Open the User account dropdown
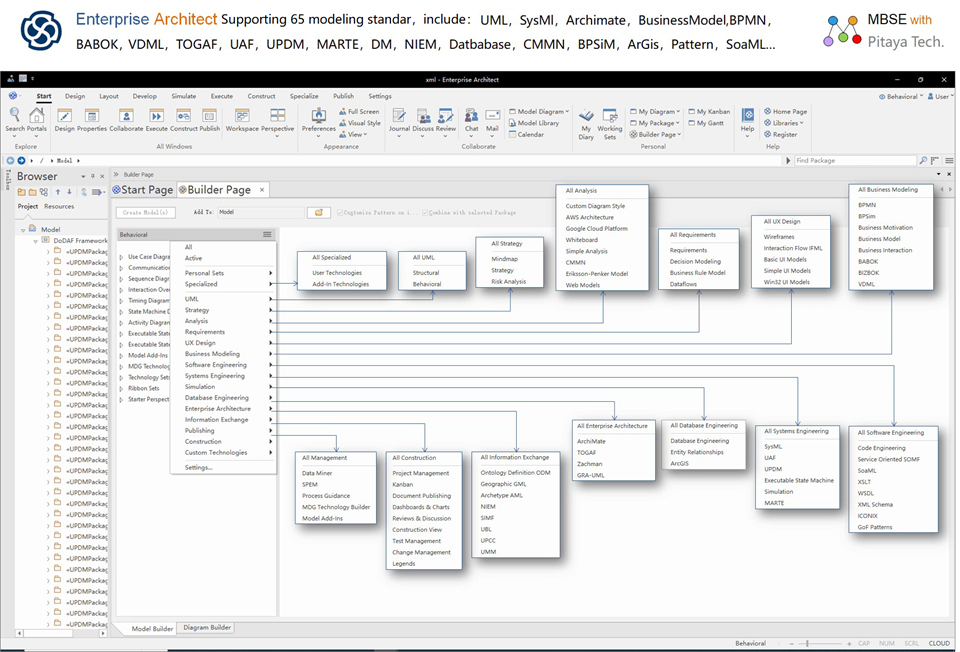The height and width of the screenshot is (652, 960). click(940, 97)
